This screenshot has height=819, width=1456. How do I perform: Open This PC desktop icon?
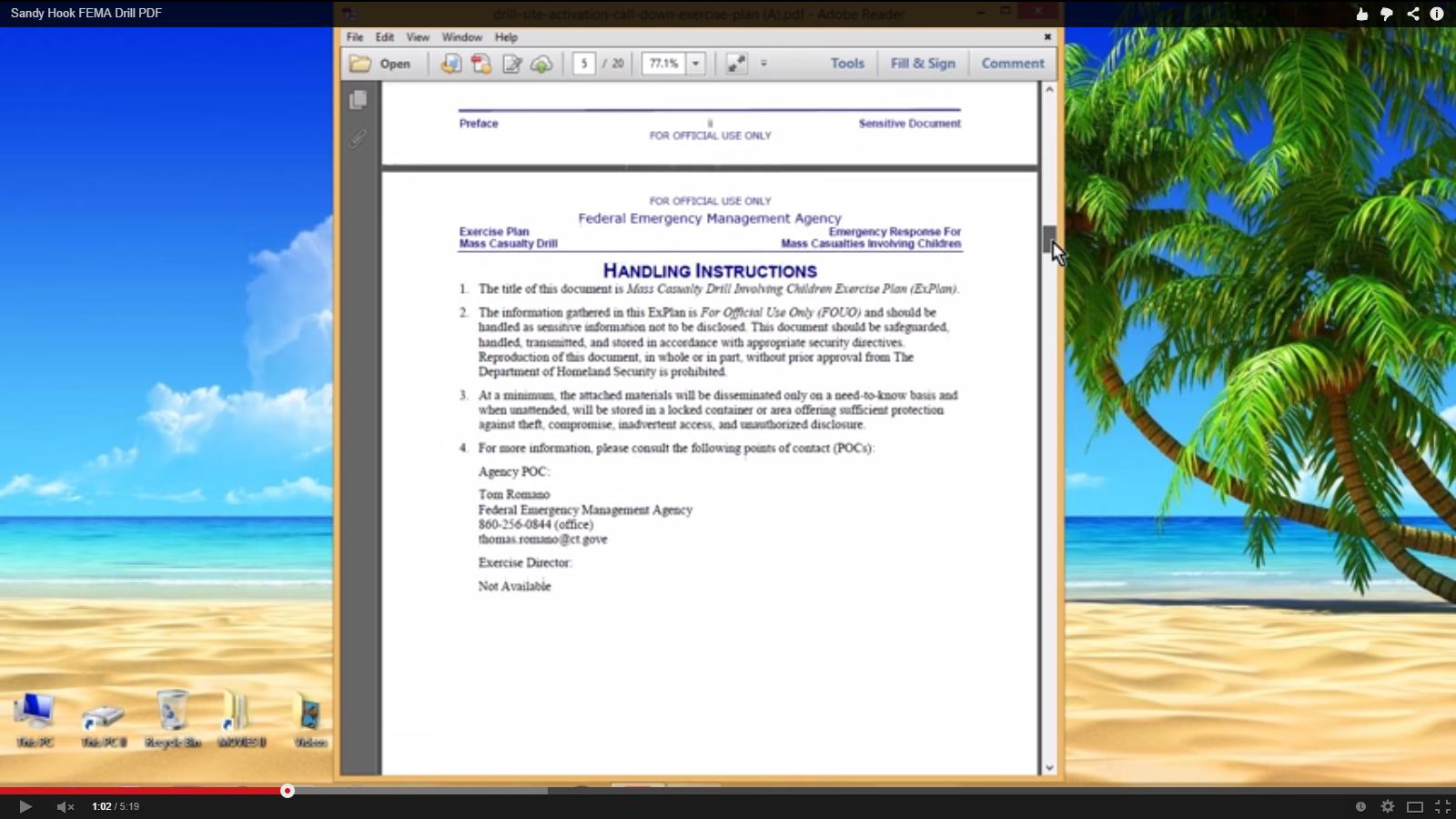coord(35,720)
